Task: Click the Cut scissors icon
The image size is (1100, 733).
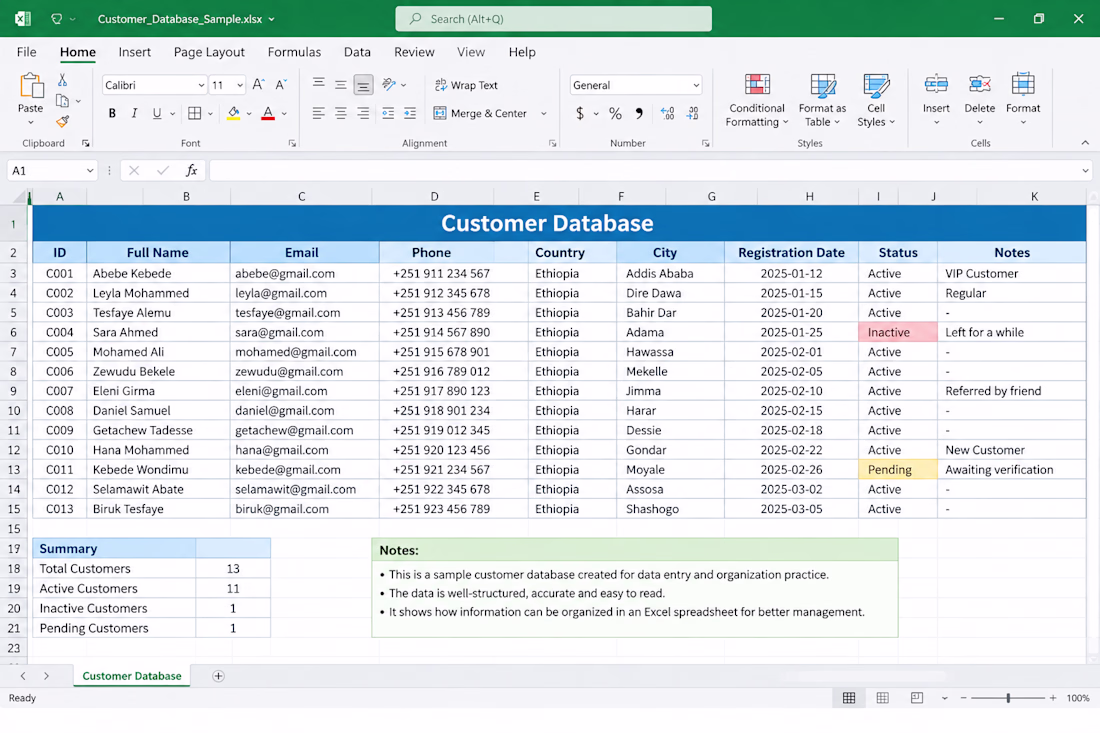Action: pyautogui.click(x=62, y=80)
